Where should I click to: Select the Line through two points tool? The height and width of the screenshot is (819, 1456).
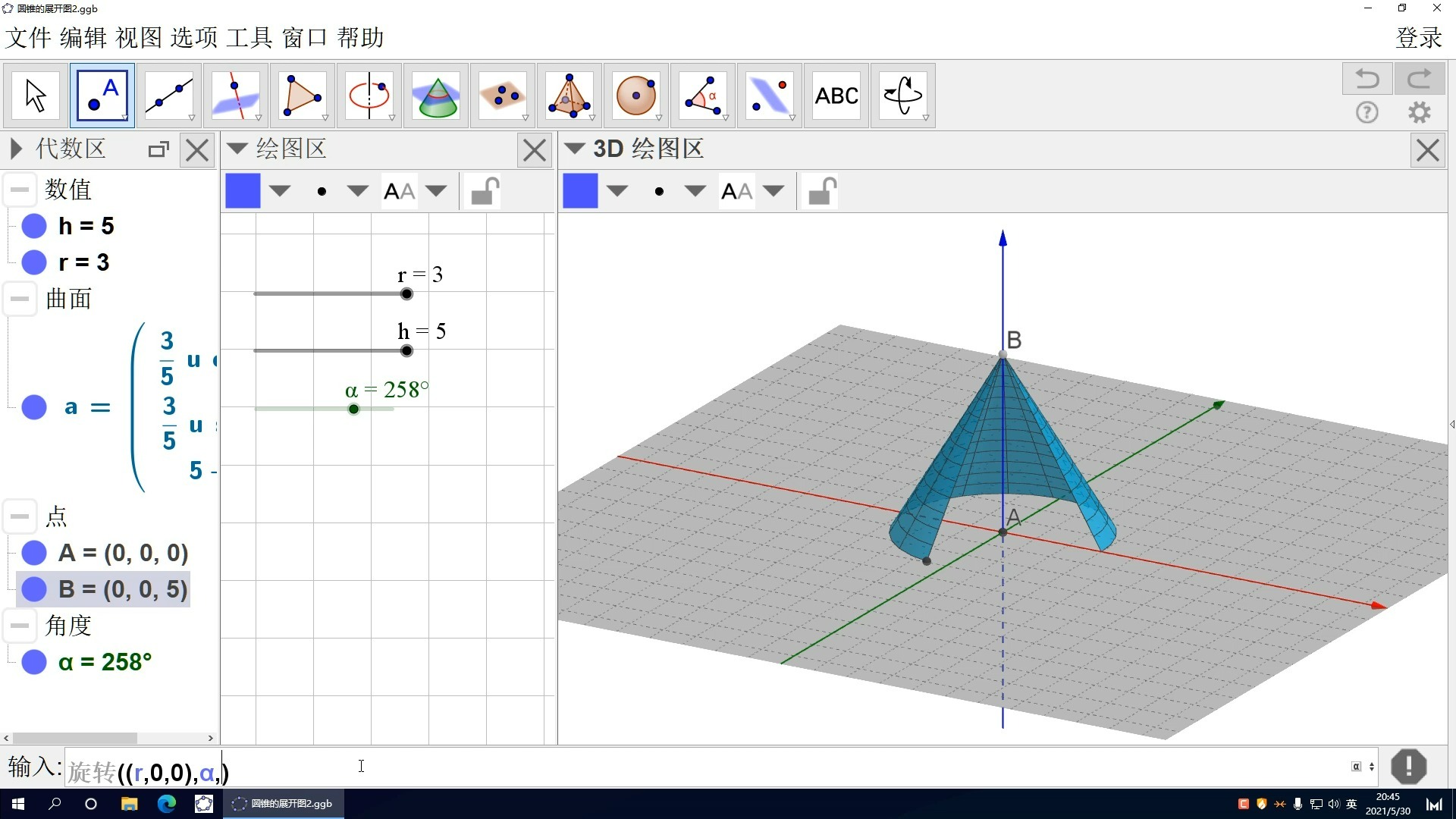click(168, 96)
